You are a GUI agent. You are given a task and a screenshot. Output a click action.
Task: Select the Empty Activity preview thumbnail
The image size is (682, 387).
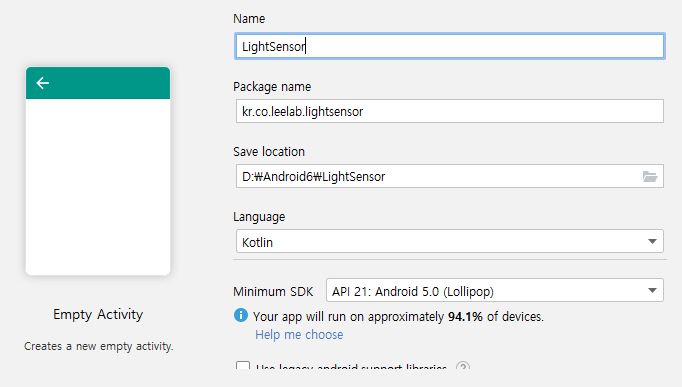tap(98, 170)
